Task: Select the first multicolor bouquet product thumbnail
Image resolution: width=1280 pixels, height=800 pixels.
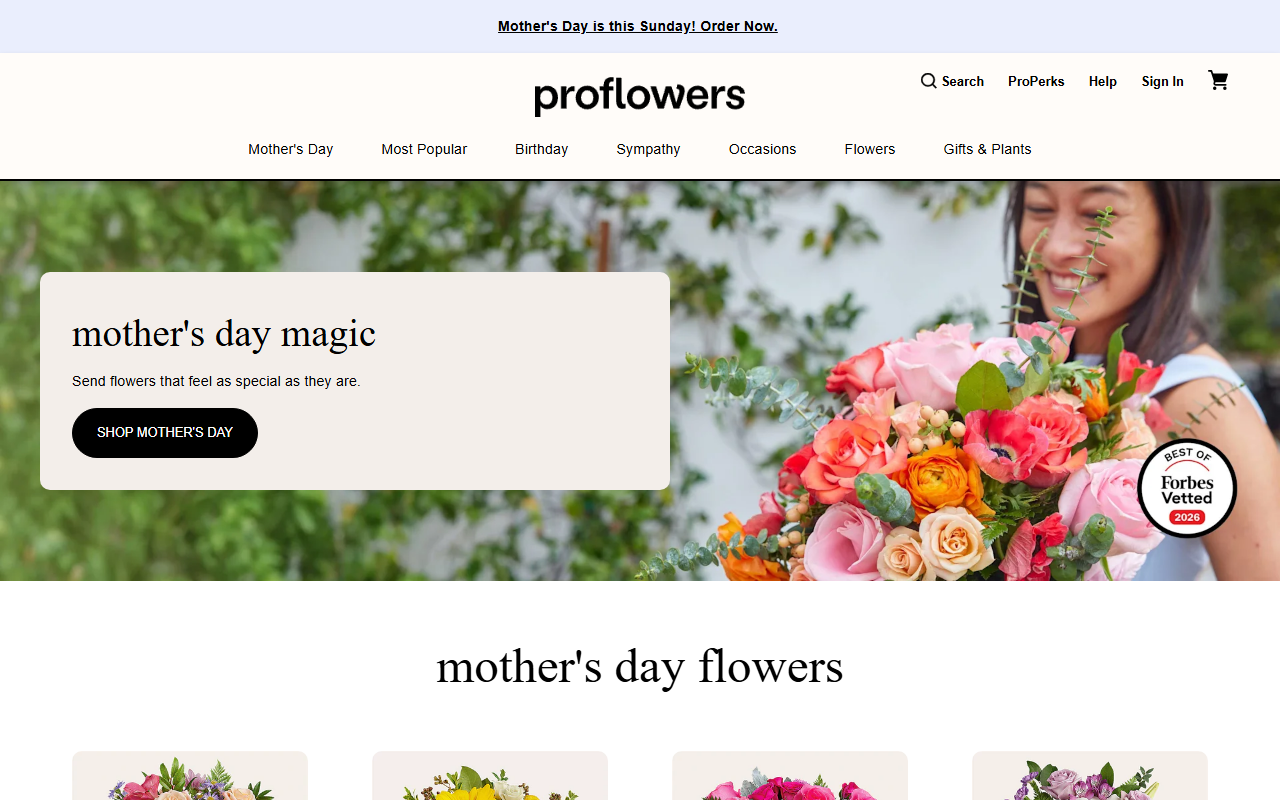Action: coord(190,776)
